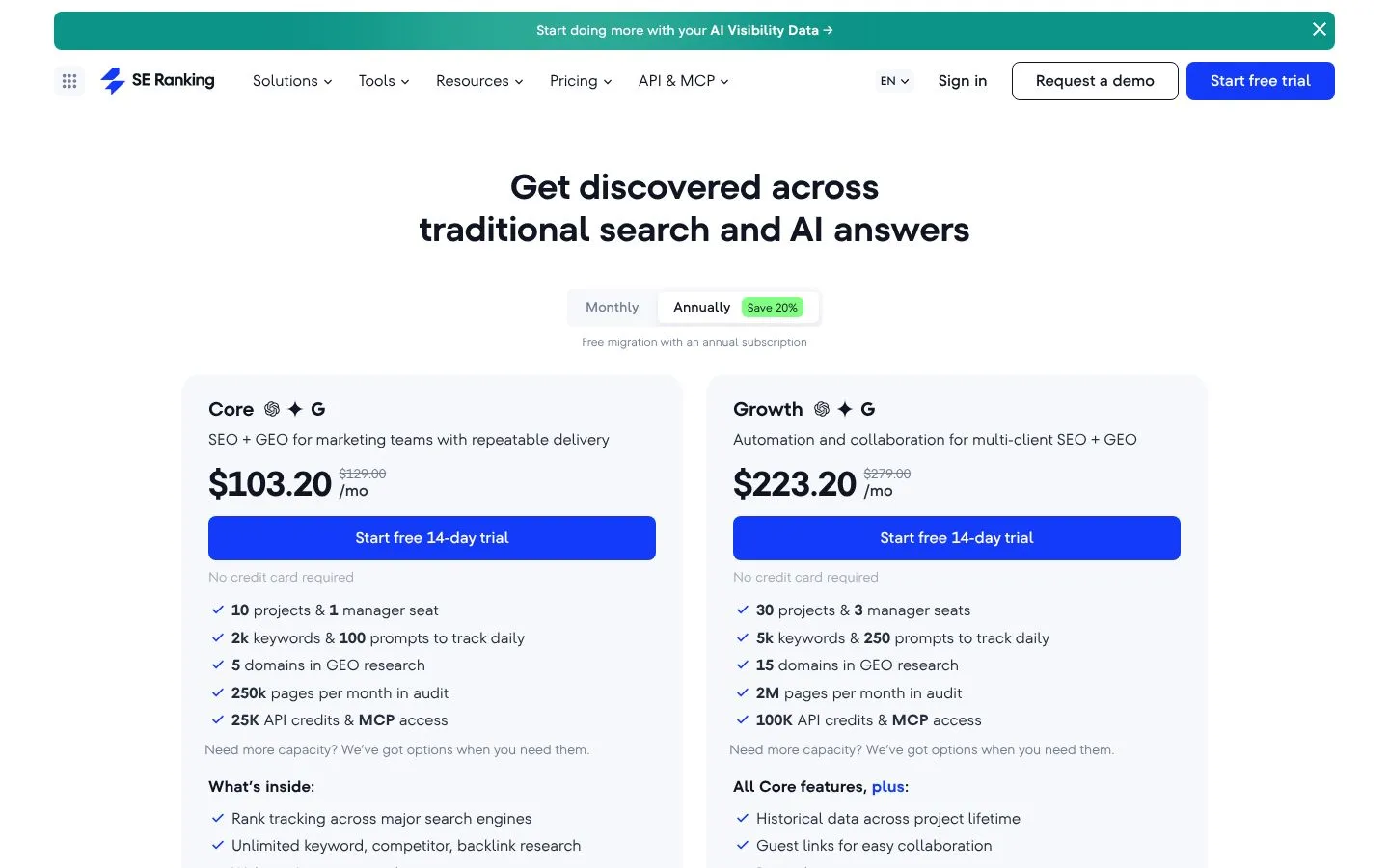
Task: Select Annually billing option
Action: click(701, 308)
